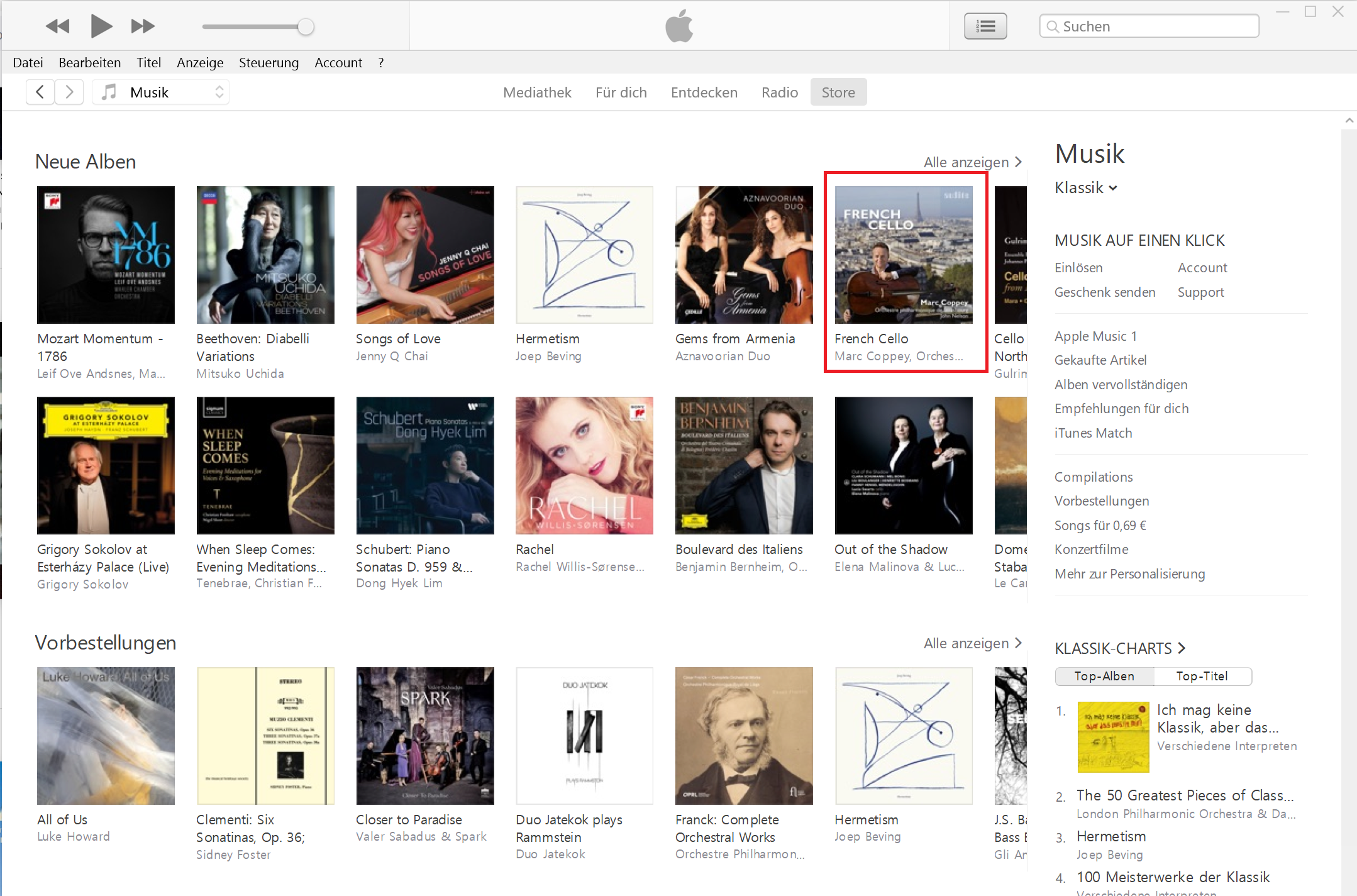
Task: Open the Musik media type dropdown
Action: pos(162,92)
